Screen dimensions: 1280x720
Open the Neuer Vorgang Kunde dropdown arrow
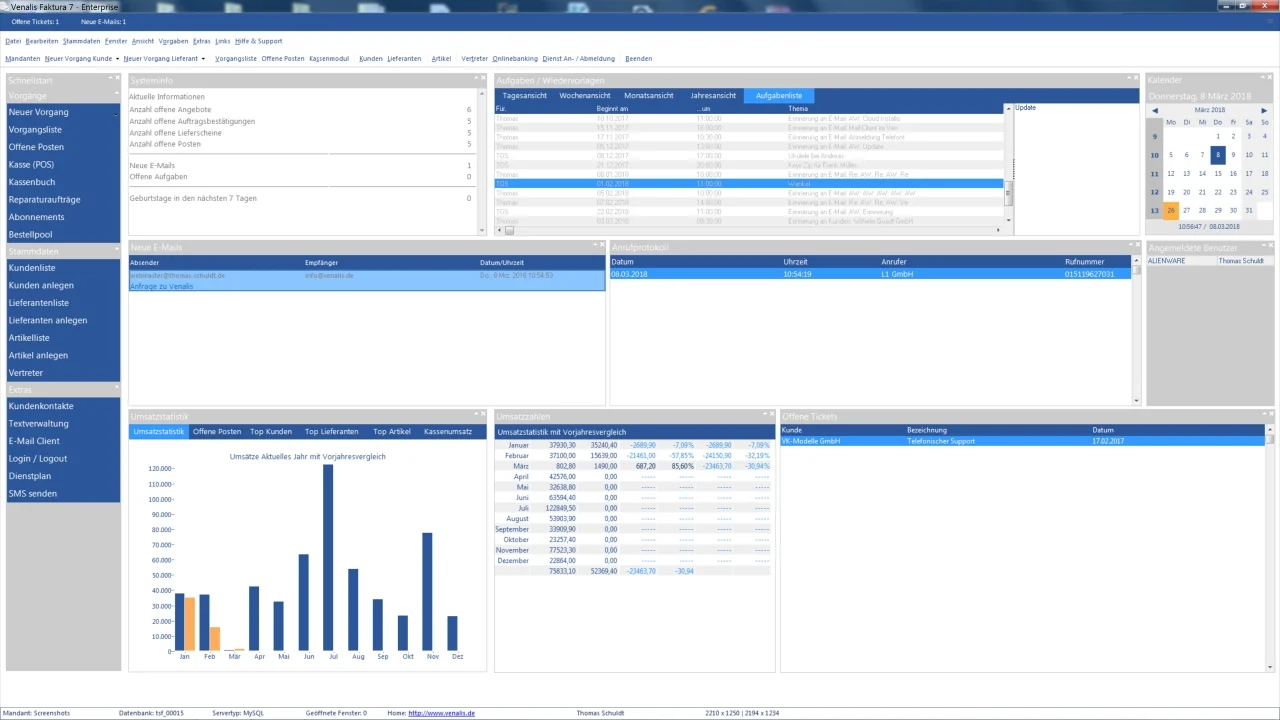pos(117,59)
